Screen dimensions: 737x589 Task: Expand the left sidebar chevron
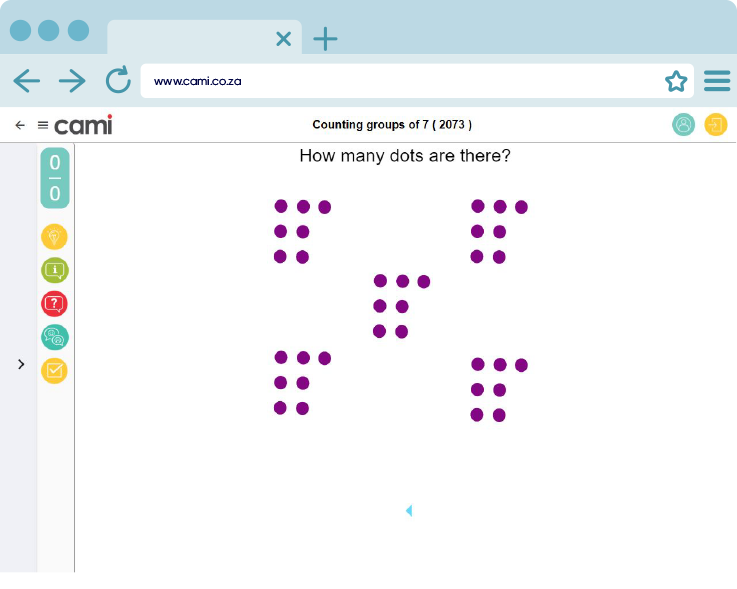[x=21, y=365]
